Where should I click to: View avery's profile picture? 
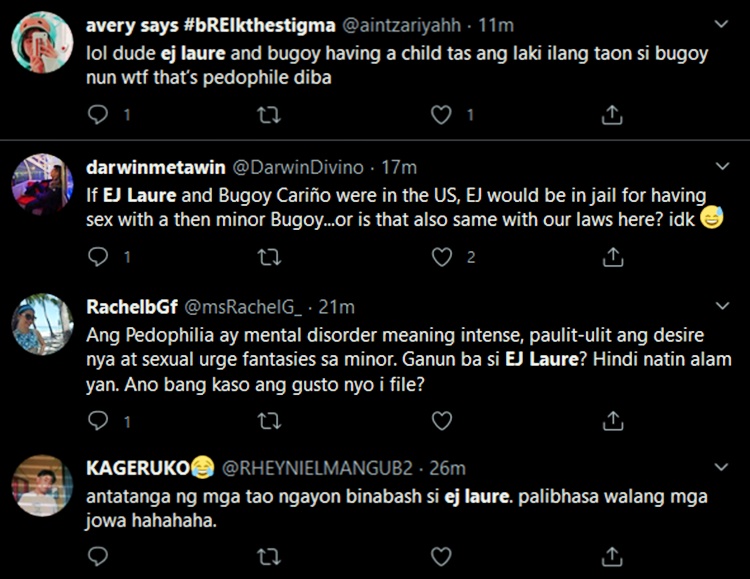[42, 43]
